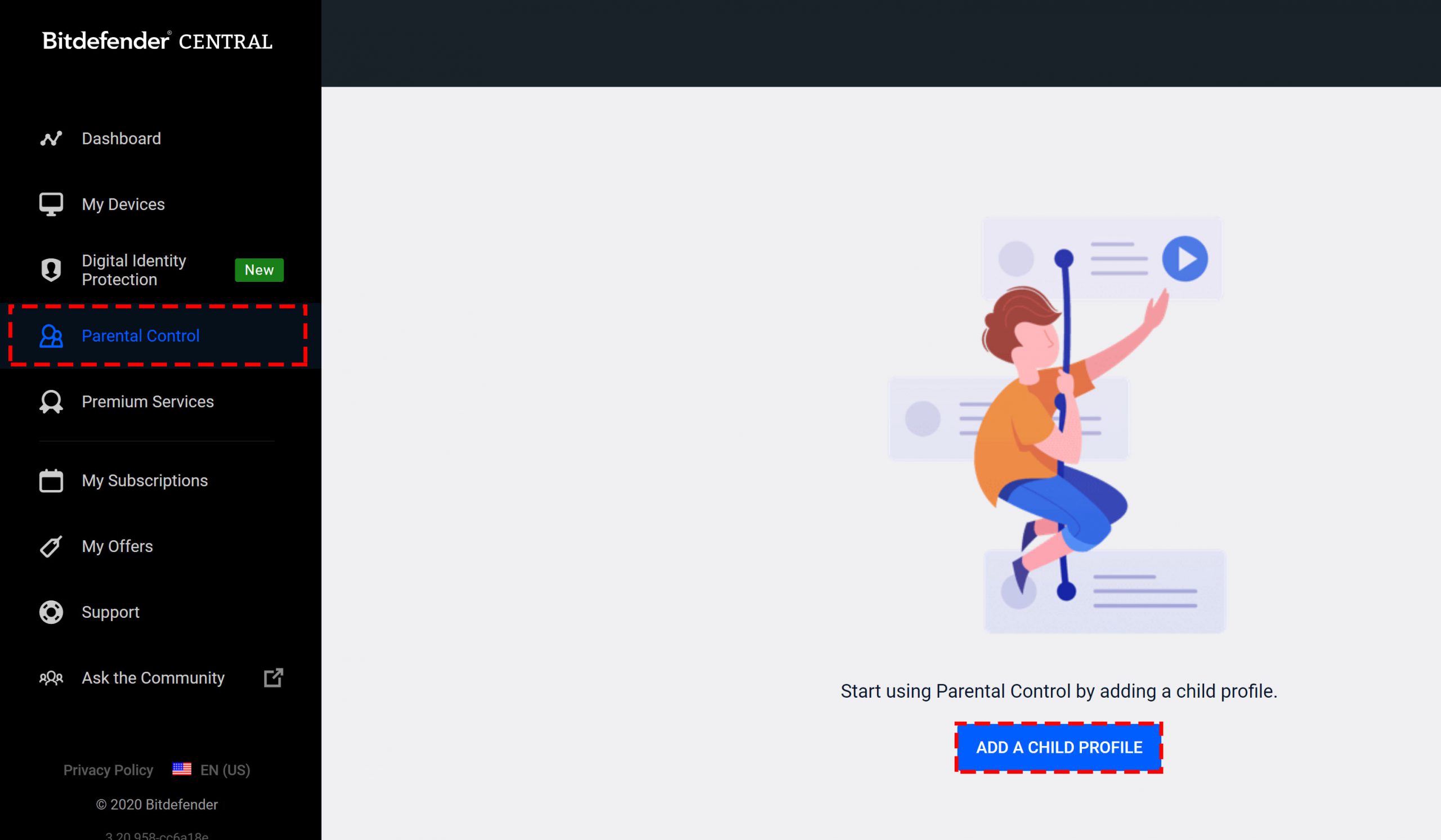Image resolution: width=1441 pixels, height=840 pixels.
Task: Click the Add a Child Profile button
Action: point(1059,747)
